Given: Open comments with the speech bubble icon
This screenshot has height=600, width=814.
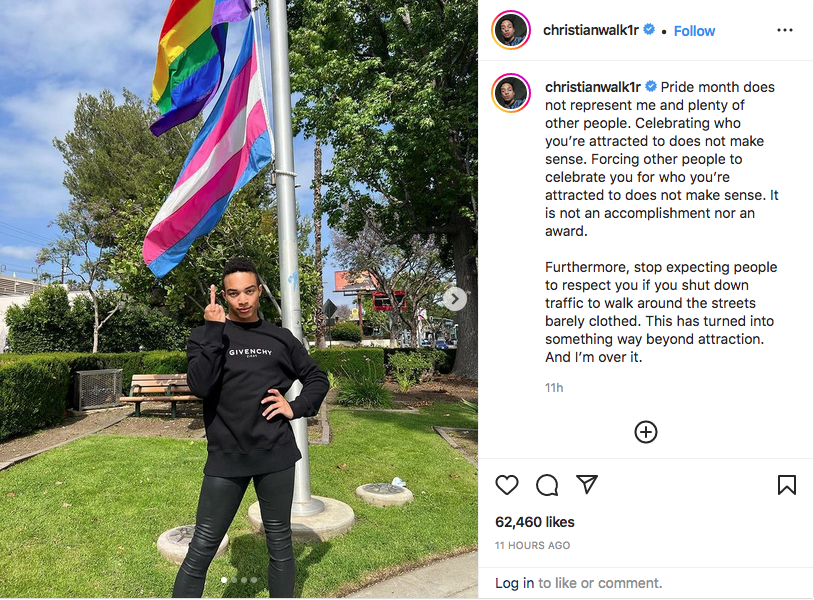Looking at the screenshot, I should pos(547,485).
